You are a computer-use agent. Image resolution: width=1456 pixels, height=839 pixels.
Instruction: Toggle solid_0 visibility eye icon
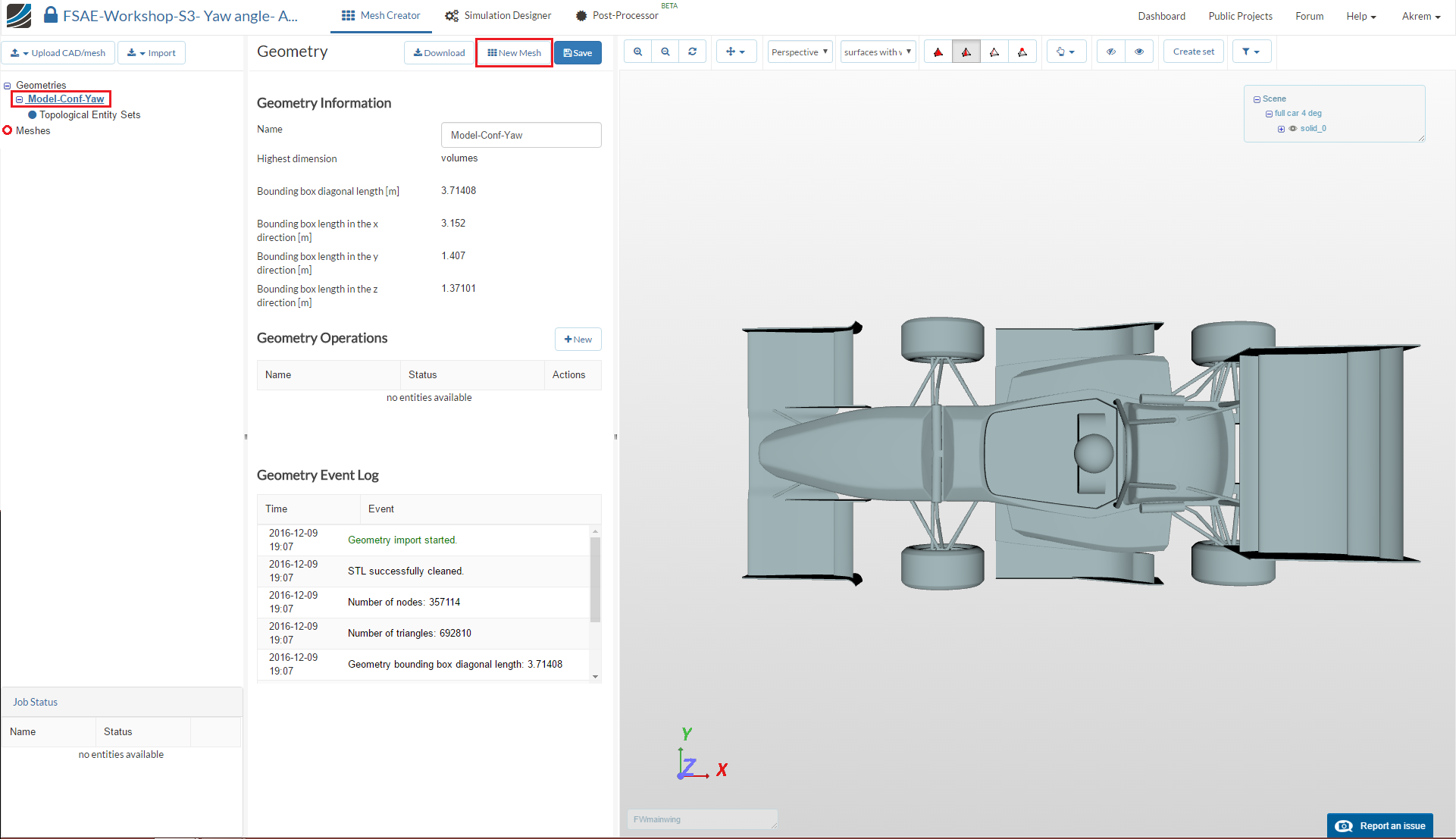[1293, 129]
